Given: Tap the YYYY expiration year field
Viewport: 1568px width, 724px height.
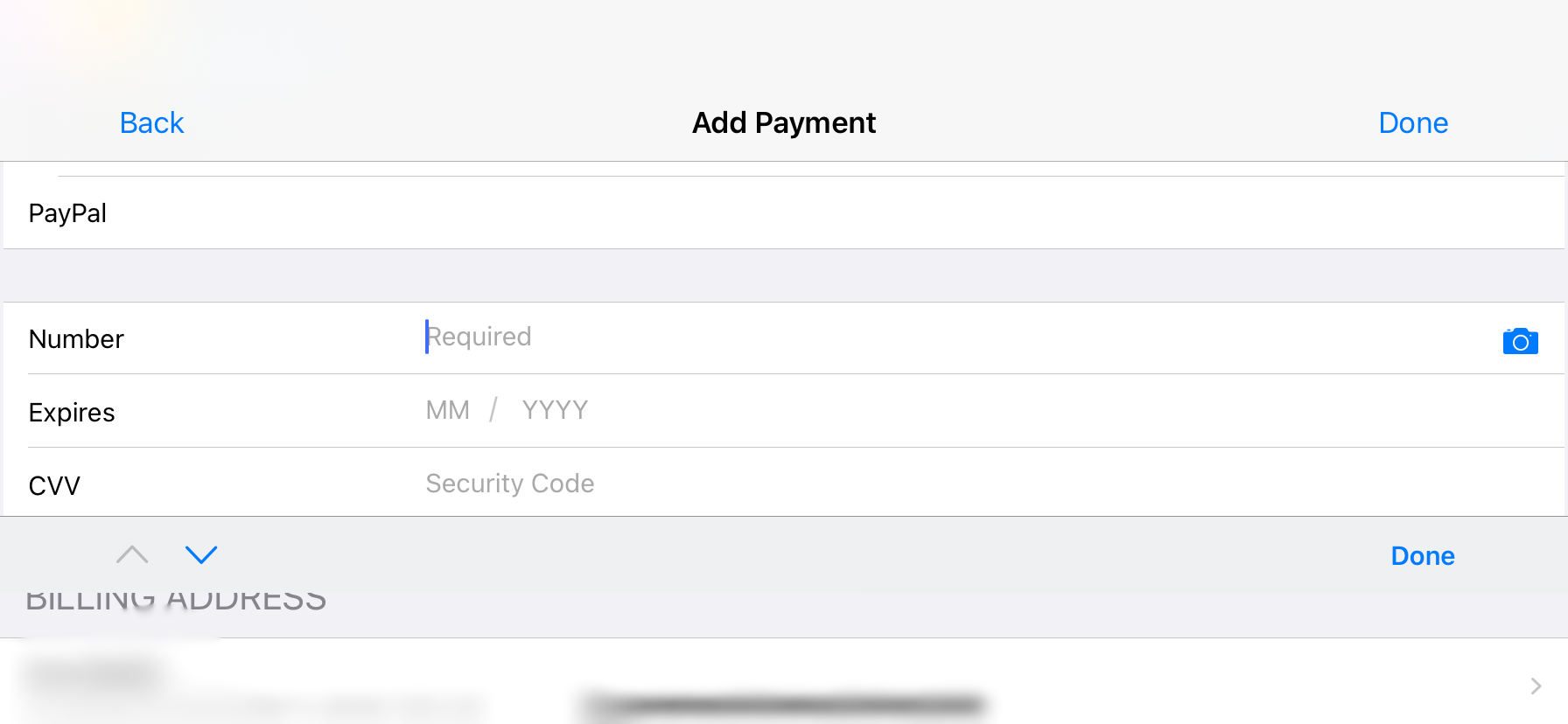Looking at the screenshot, I should pyautogui.click(x=555, y=410).
